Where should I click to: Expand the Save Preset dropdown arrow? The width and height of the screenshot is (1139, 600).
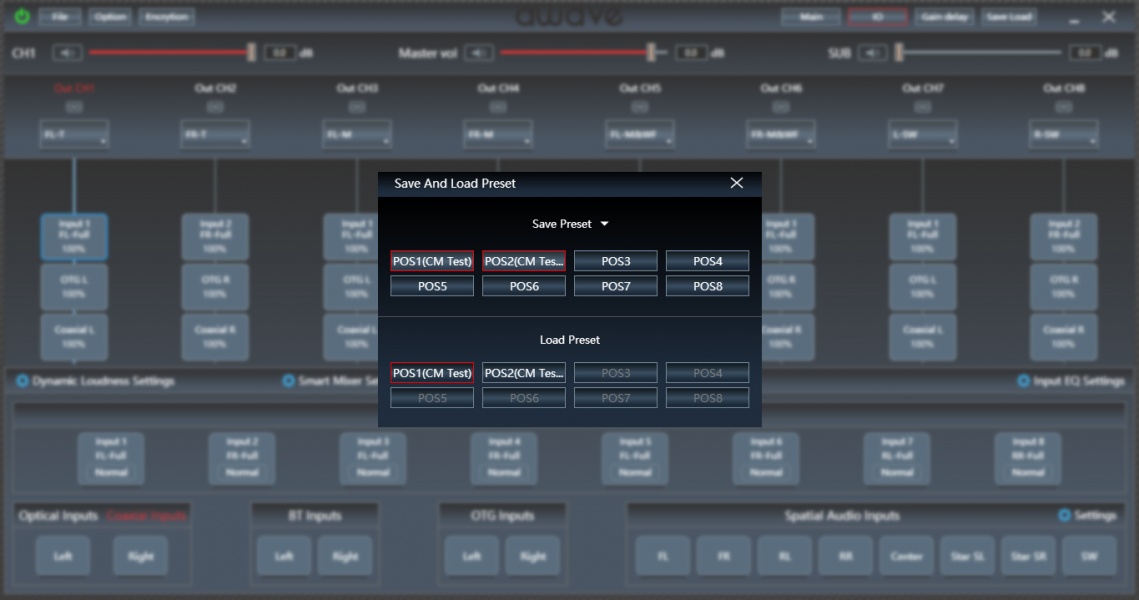604,225
